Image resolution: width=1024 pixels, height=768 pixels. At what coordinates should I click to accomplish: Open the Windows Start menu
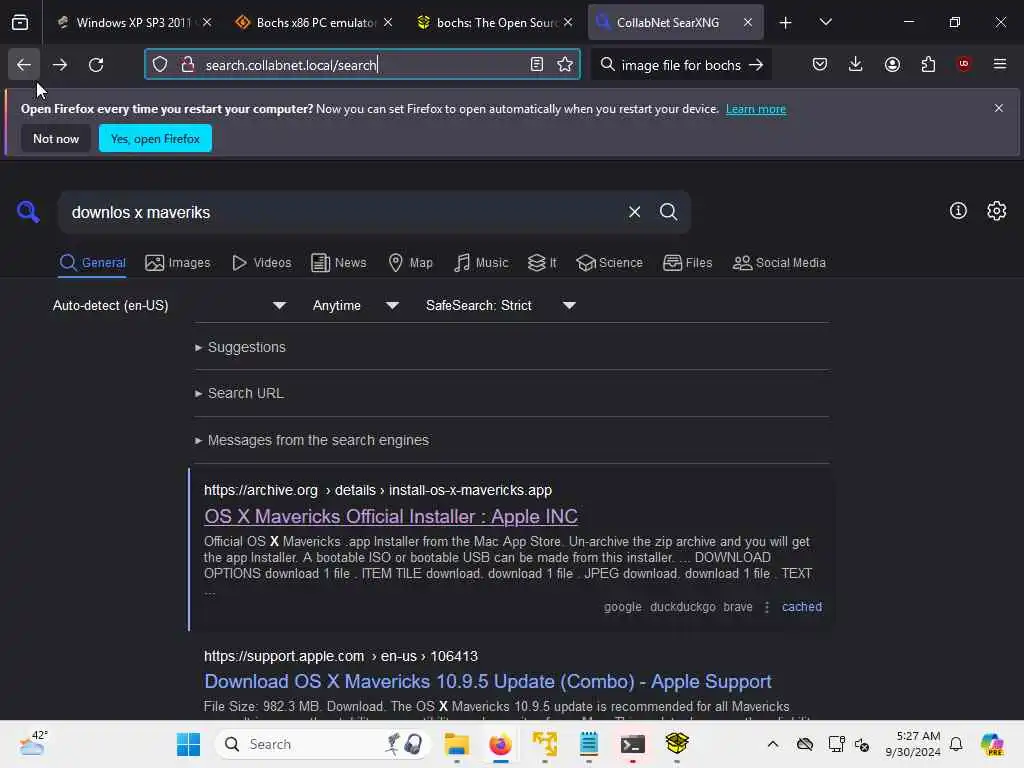coord(188,744)
